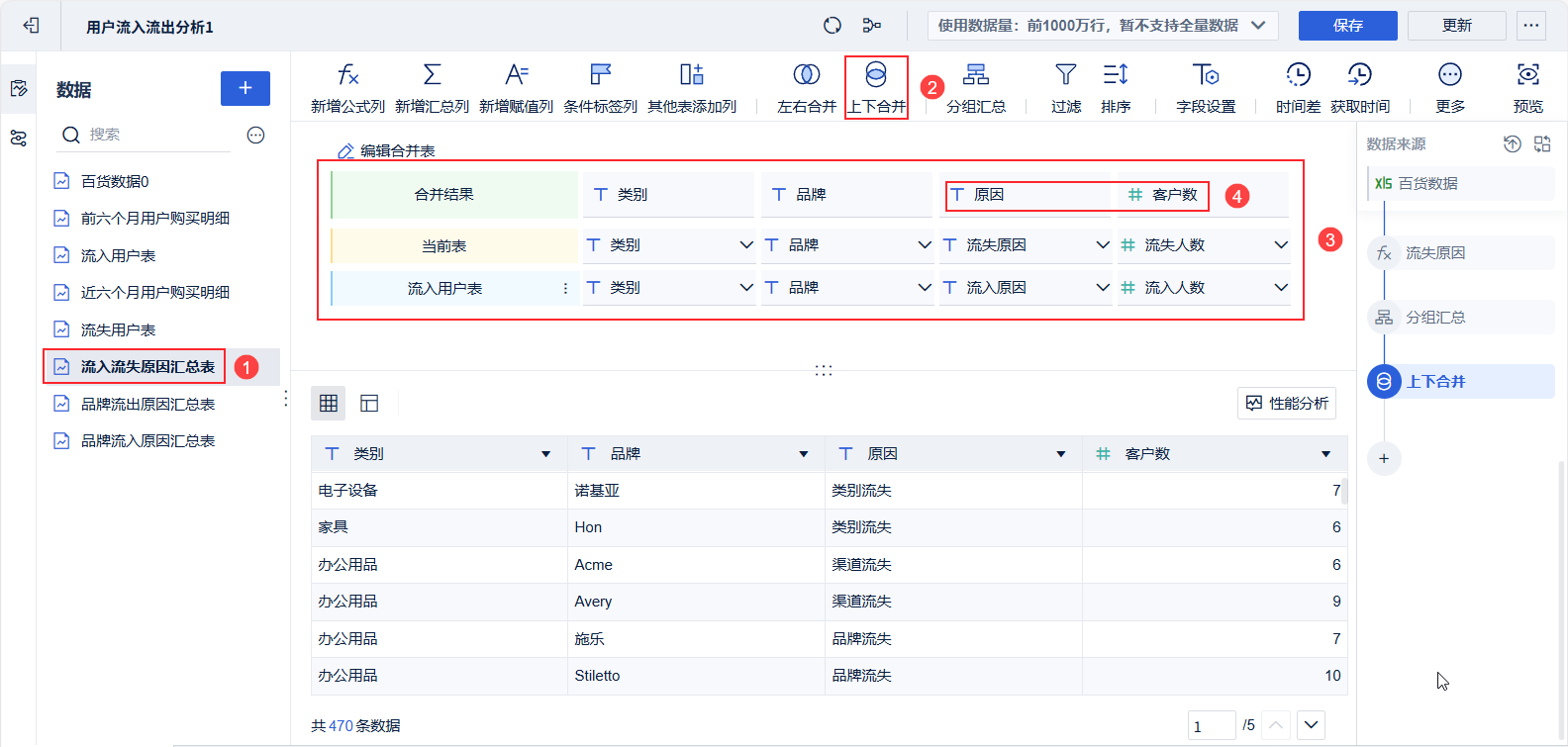Click the 性能分析 button

[x=1287, y=404]
